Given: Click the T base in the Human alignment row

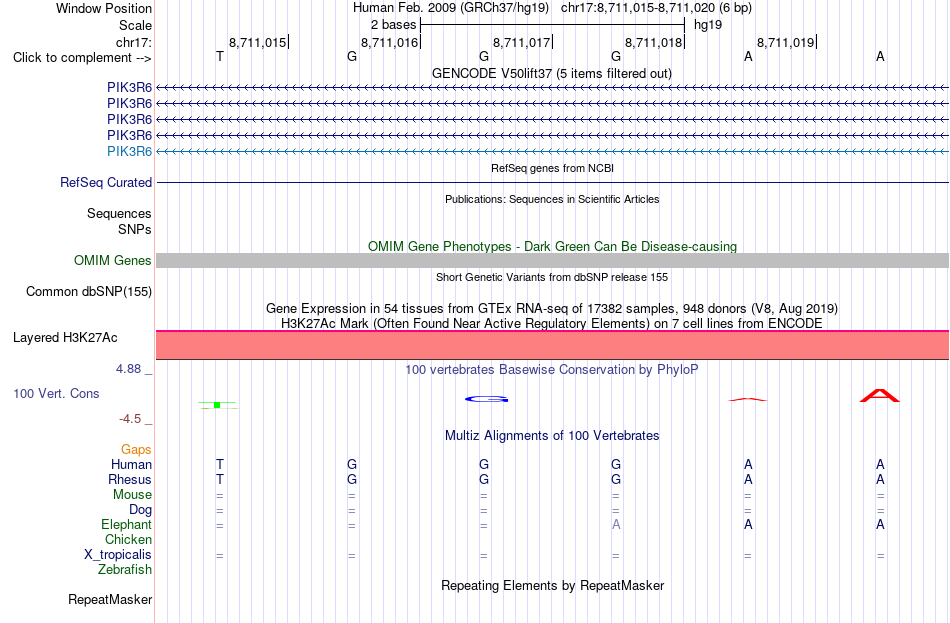Looking at the screenshot, I should click(x=220, y=465).
